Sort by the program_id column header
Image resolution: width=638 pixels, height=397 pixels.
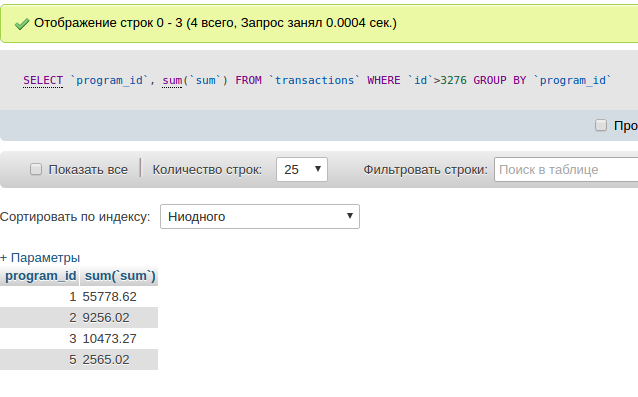(40, 276)
